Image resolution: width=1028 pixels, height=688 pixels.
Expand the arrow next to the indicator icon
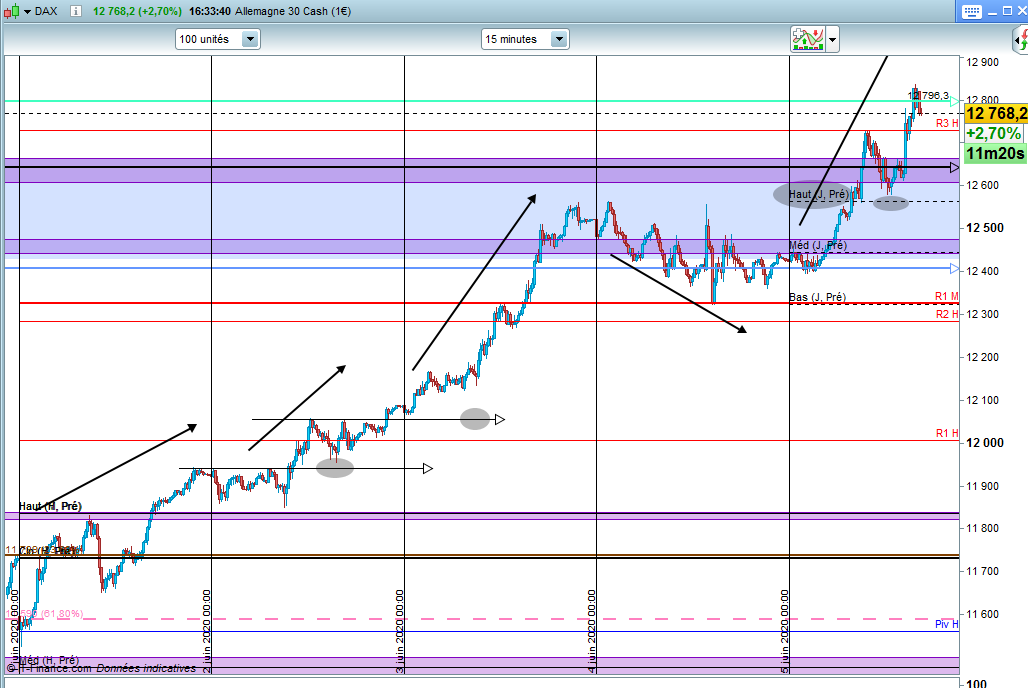832,39
